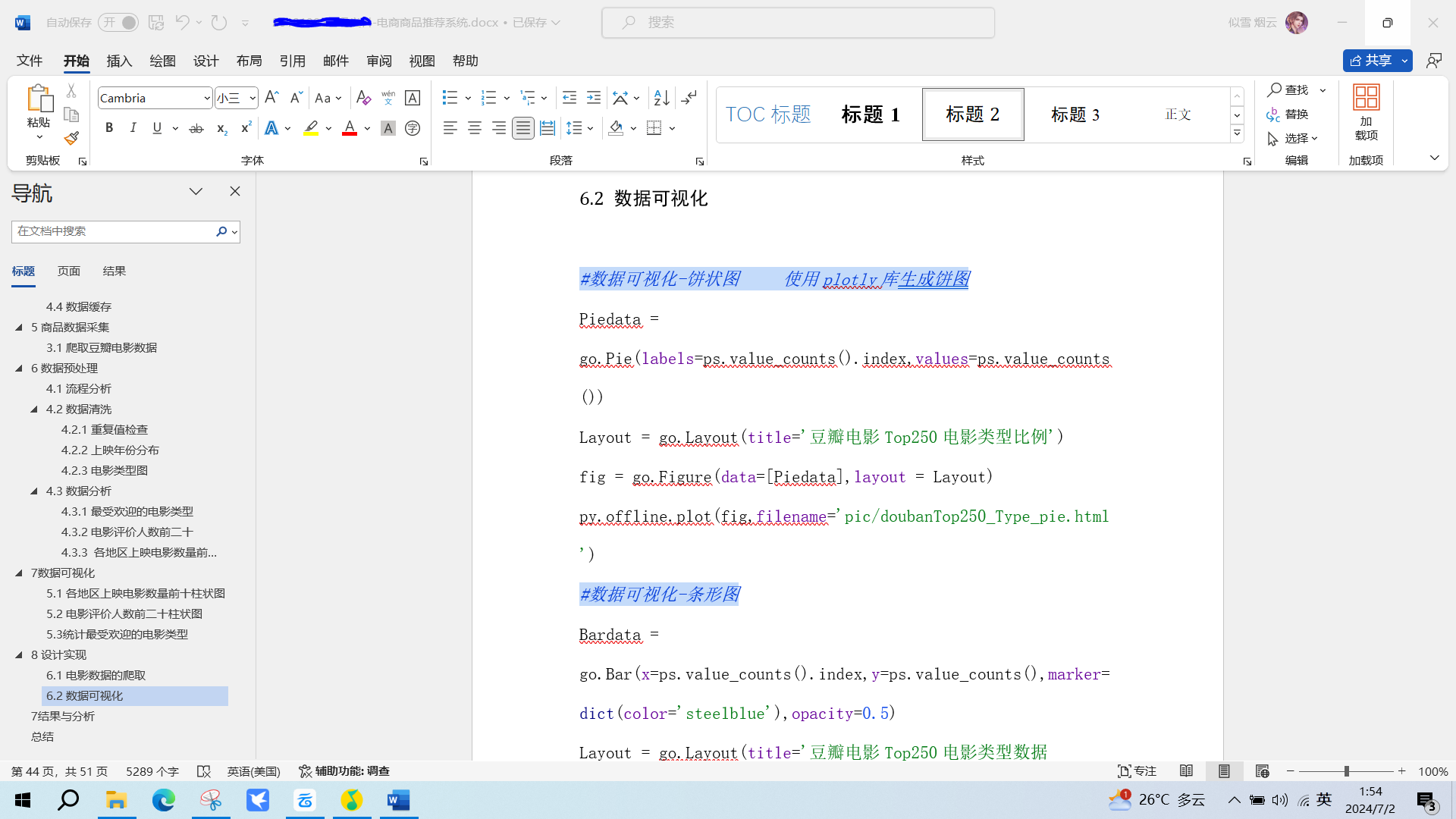This screenshot has width=1456, height=819.
Task: Toggle italic formatting
Action: pyautogui.click(x=133, y=128)
